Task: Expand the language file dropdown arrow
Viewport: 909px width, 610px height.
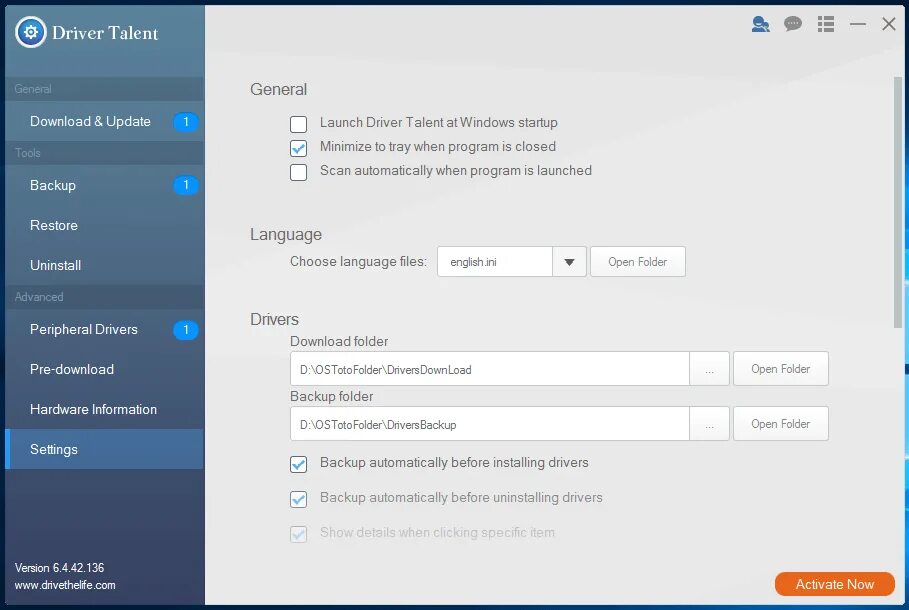Action: (569, 262)
